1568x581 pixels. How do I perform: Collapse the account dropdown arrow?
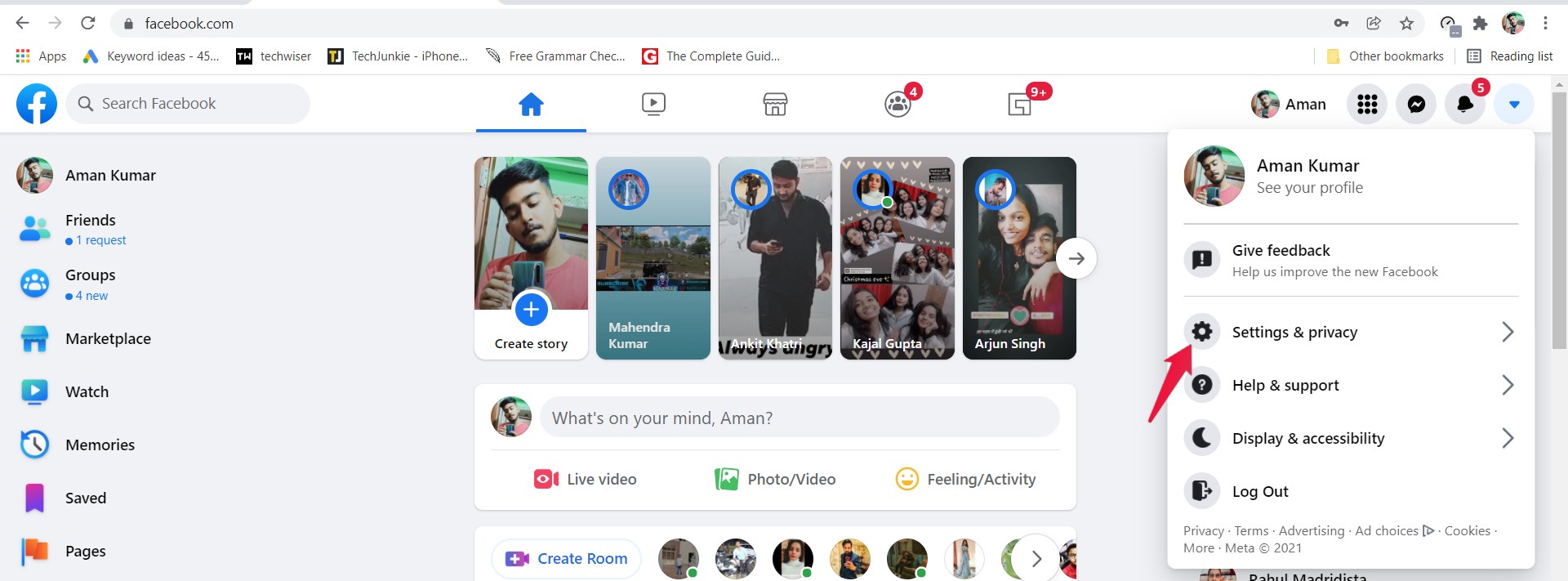(x=1514, y=104)
